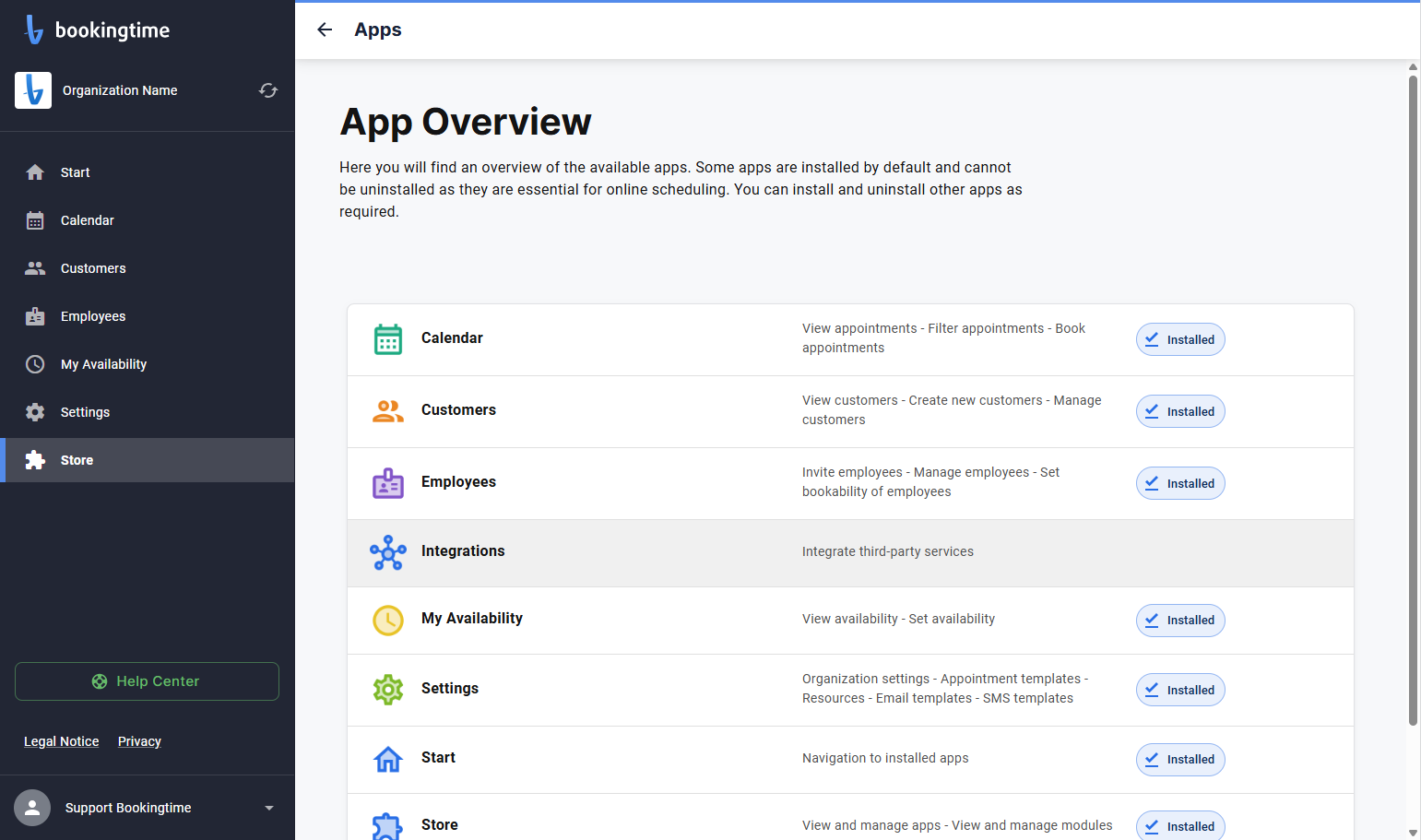Click the Calendar icon in sidebar
This screenshot has height=840, width=1421.
pyautogui.click(x=35, y=220)
